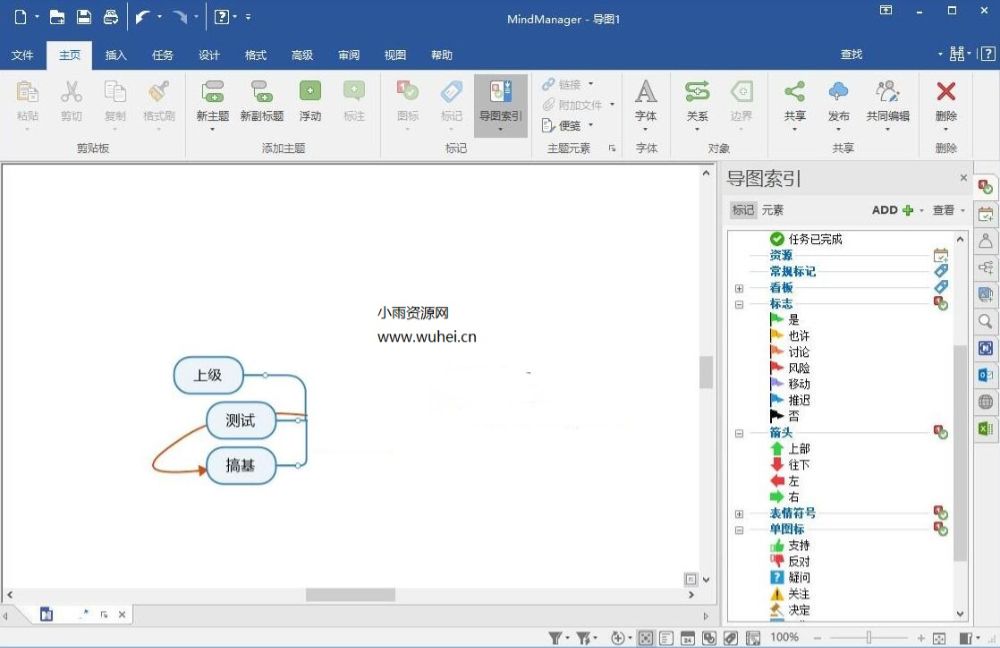Open the 共享 share icon
The width and height of the screenshot is (1000, 648).
794,93
